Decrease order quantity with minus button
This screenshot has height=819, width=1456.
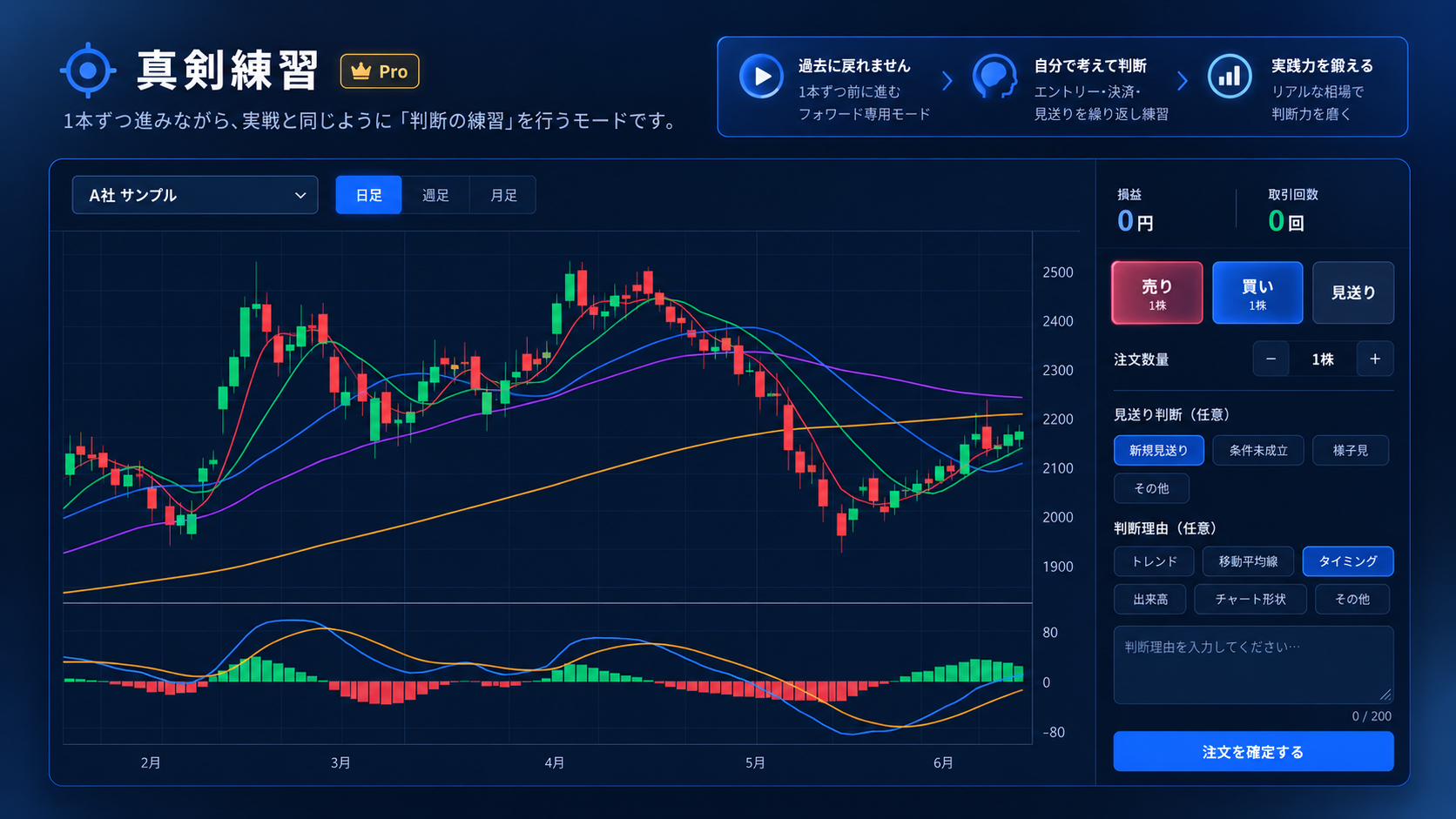(1271, 359)
